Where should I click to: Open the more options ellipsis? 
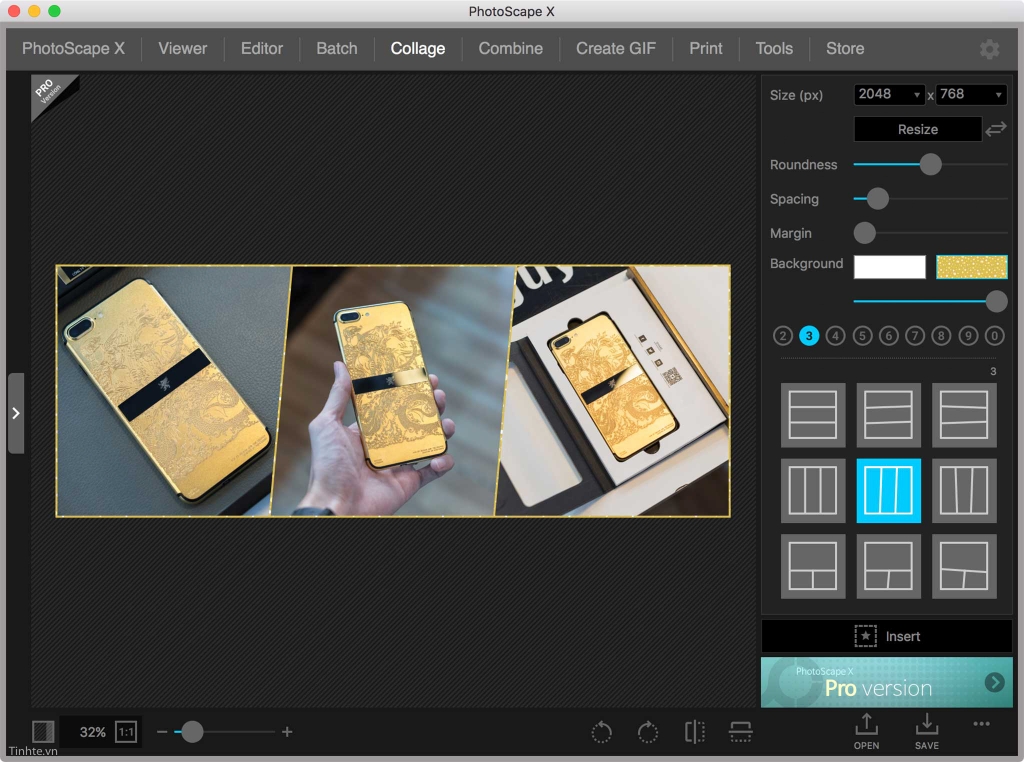[982, 723]
